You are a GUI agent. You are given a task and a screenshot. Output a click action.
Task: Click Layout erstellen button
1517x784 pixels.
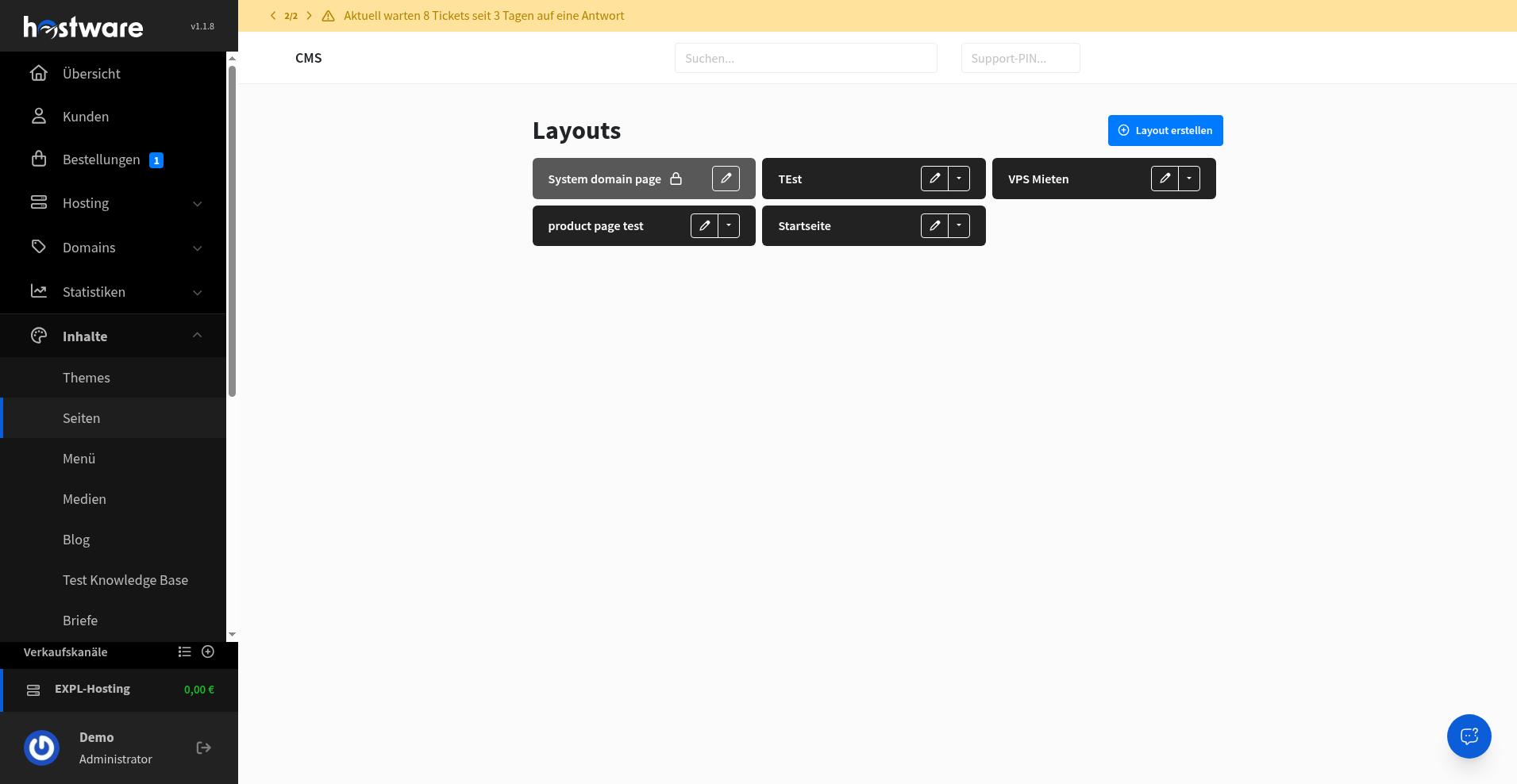pyautogui.click(x=1165, y=130)
